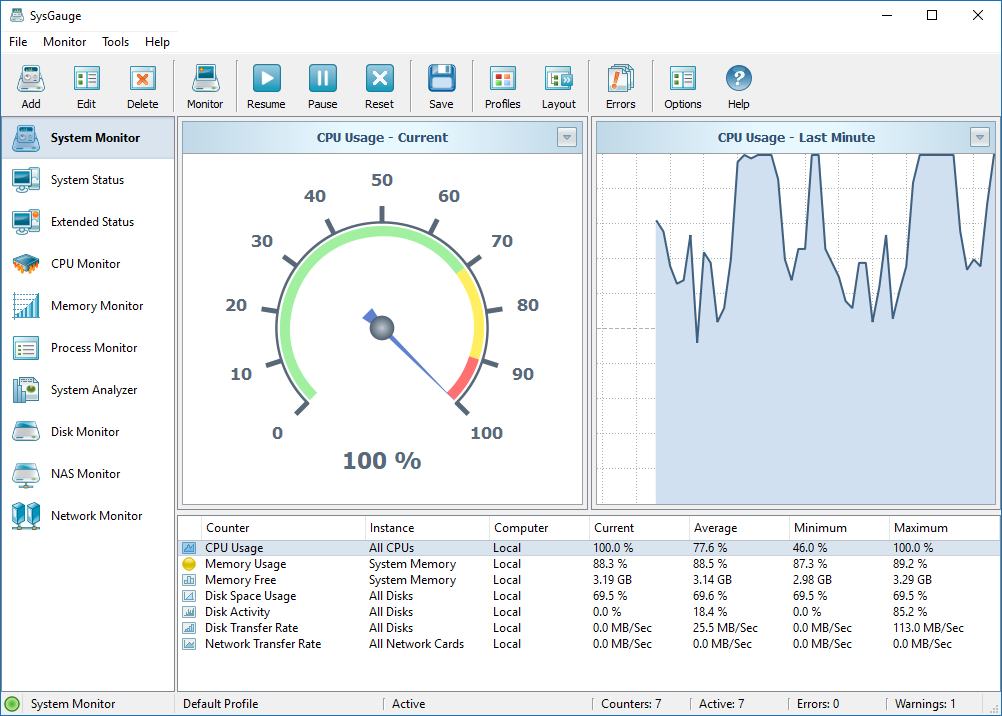
Task: Open Extended Status in the sidebar
Action: point(88,222)
